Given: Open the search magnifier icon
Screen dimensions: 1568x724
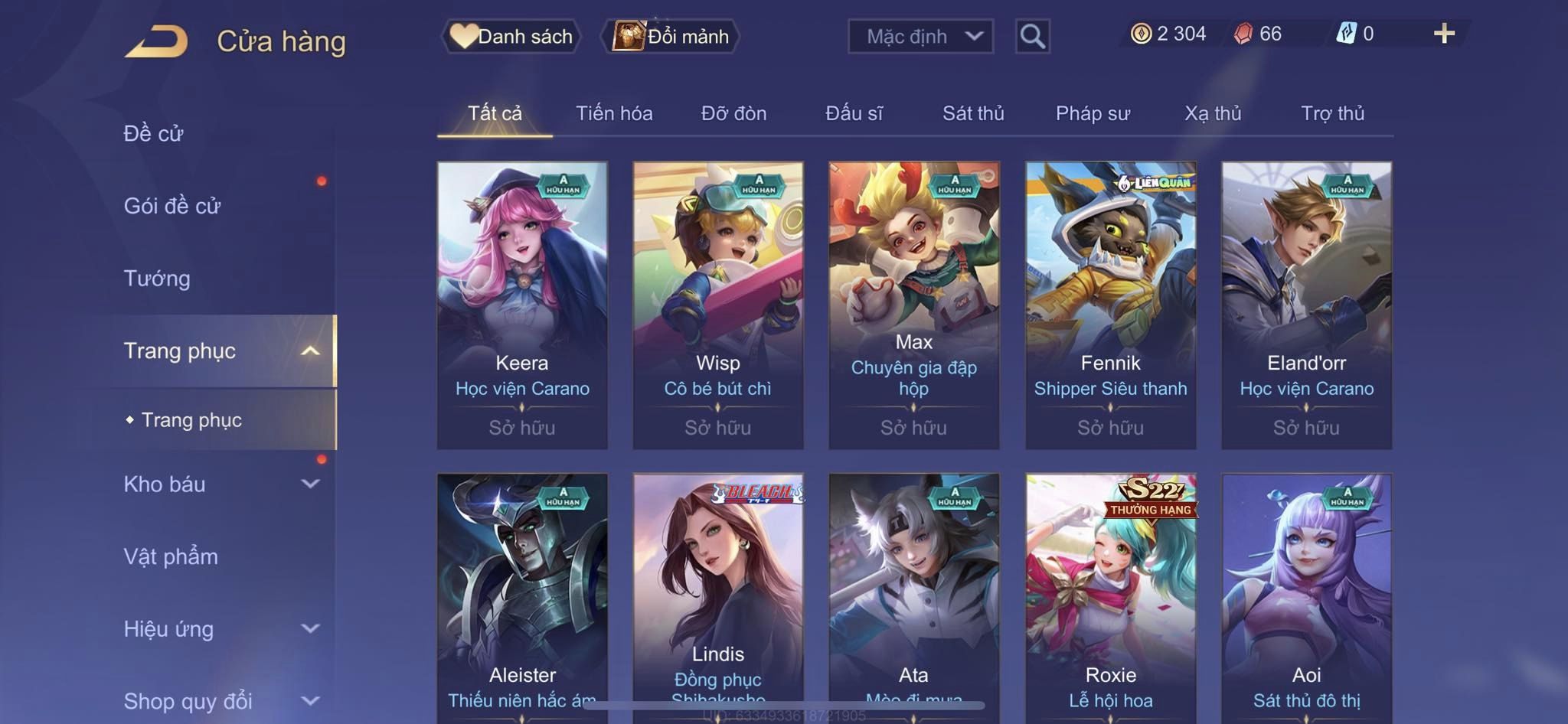Looking at the screenshot, I should 1032,36.
